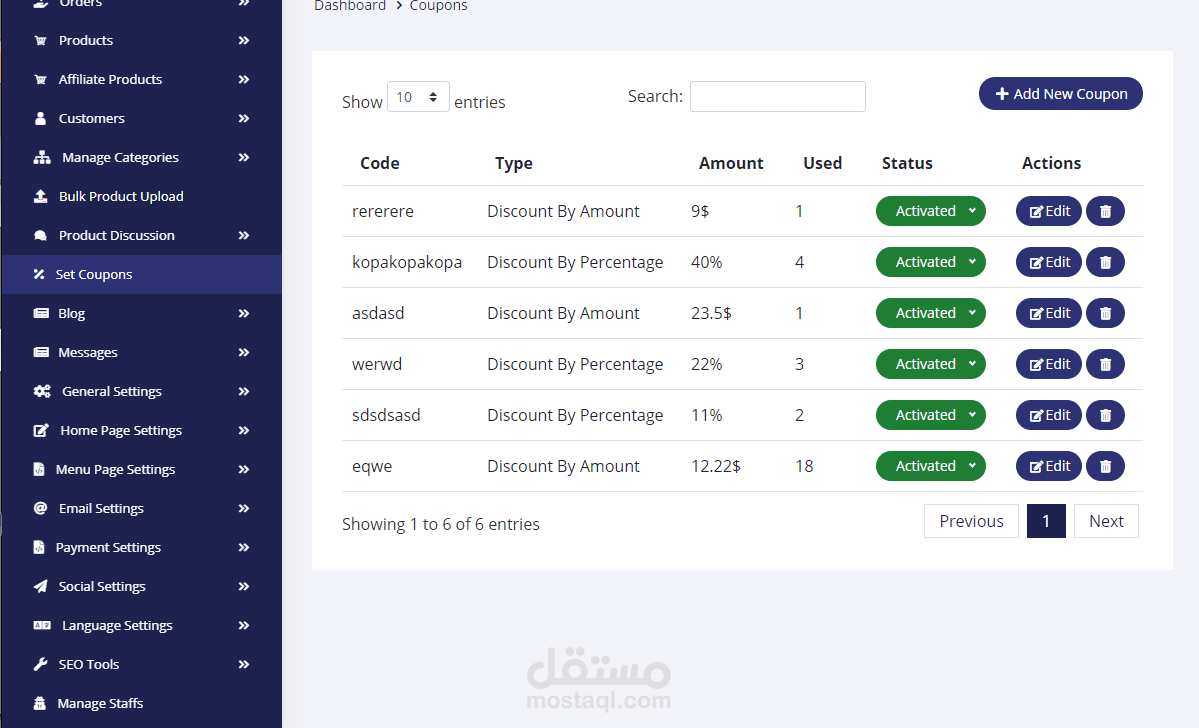Image resolution: width=1199 pixels, height=728 pixels.
Task: Open Set Coupons menu item
Action: pyautogui.click(x=94, y=274)
